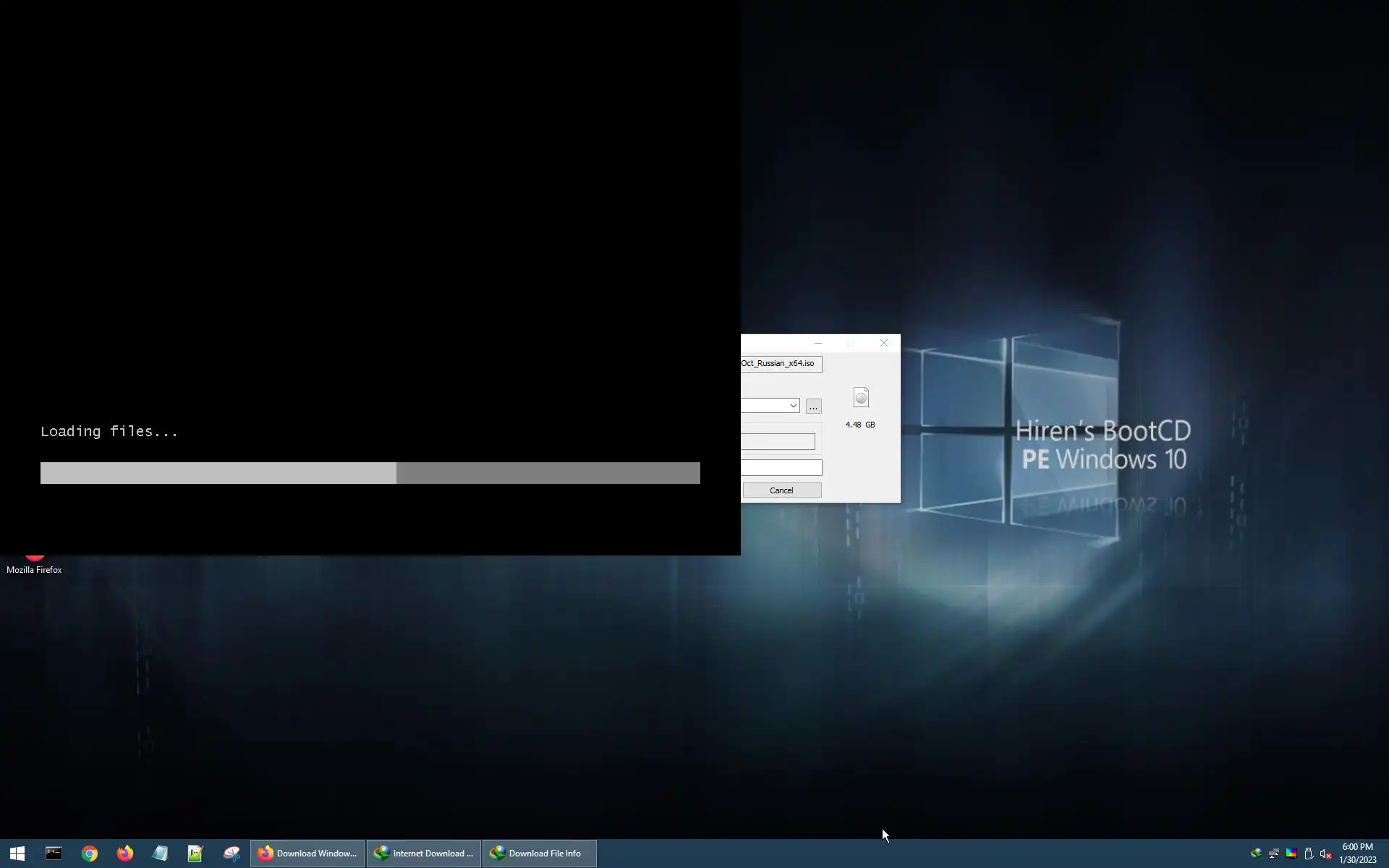Viewport: 1389px width, 868px height.
Task: Click the pinned Firefox taskbar icon
Action: (124, 854)
